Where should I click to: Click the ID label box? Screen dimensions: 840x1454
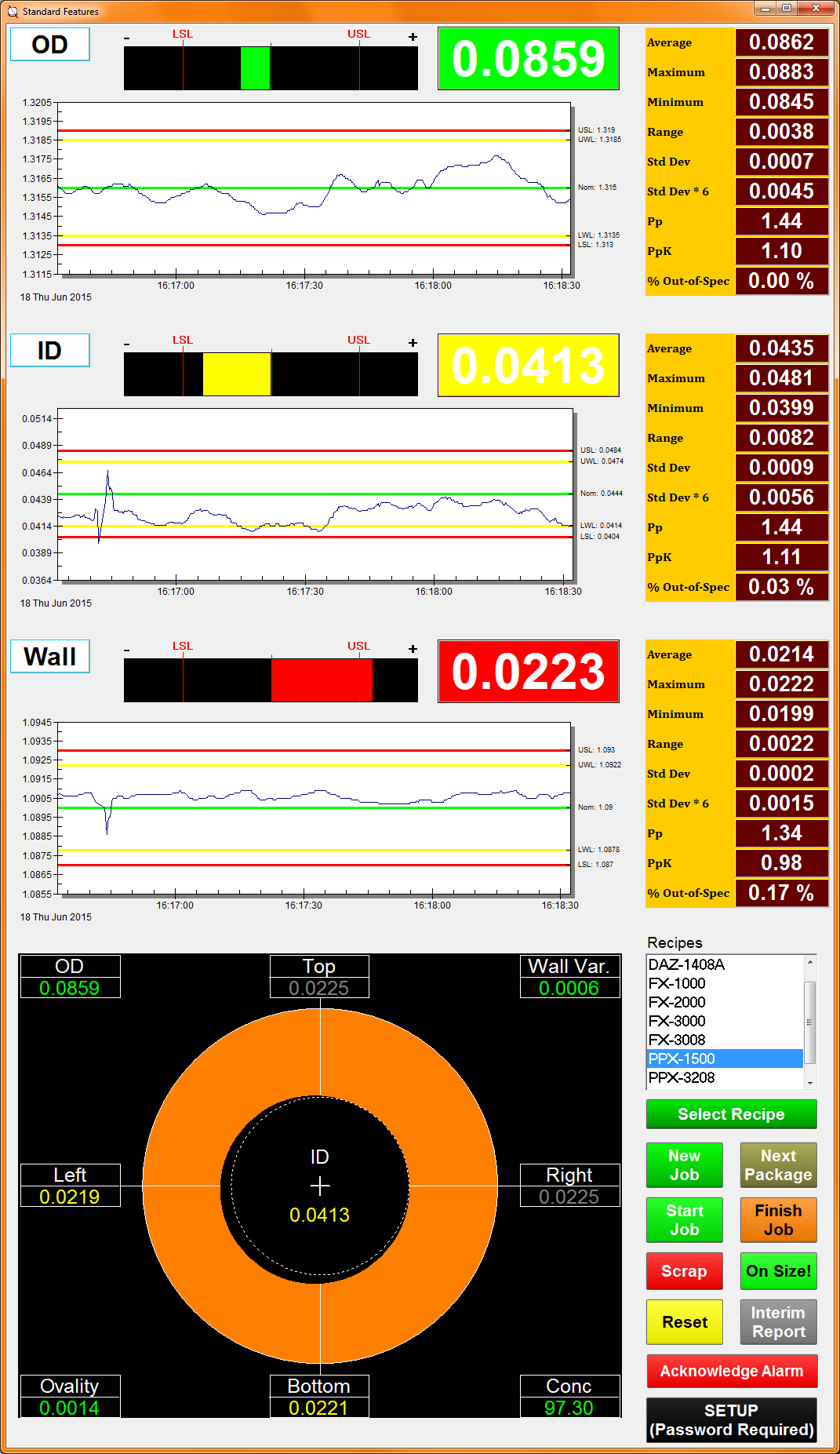[49, 351]
